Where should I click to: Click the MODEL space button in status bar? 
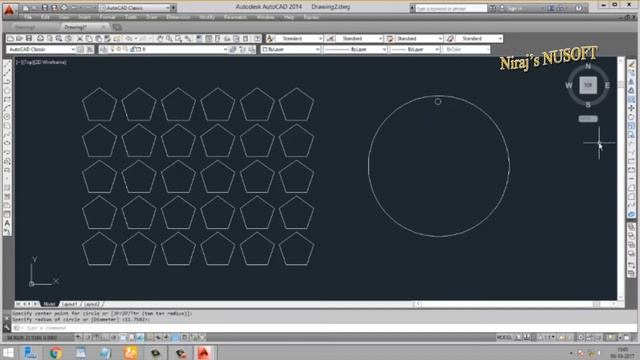504,338
